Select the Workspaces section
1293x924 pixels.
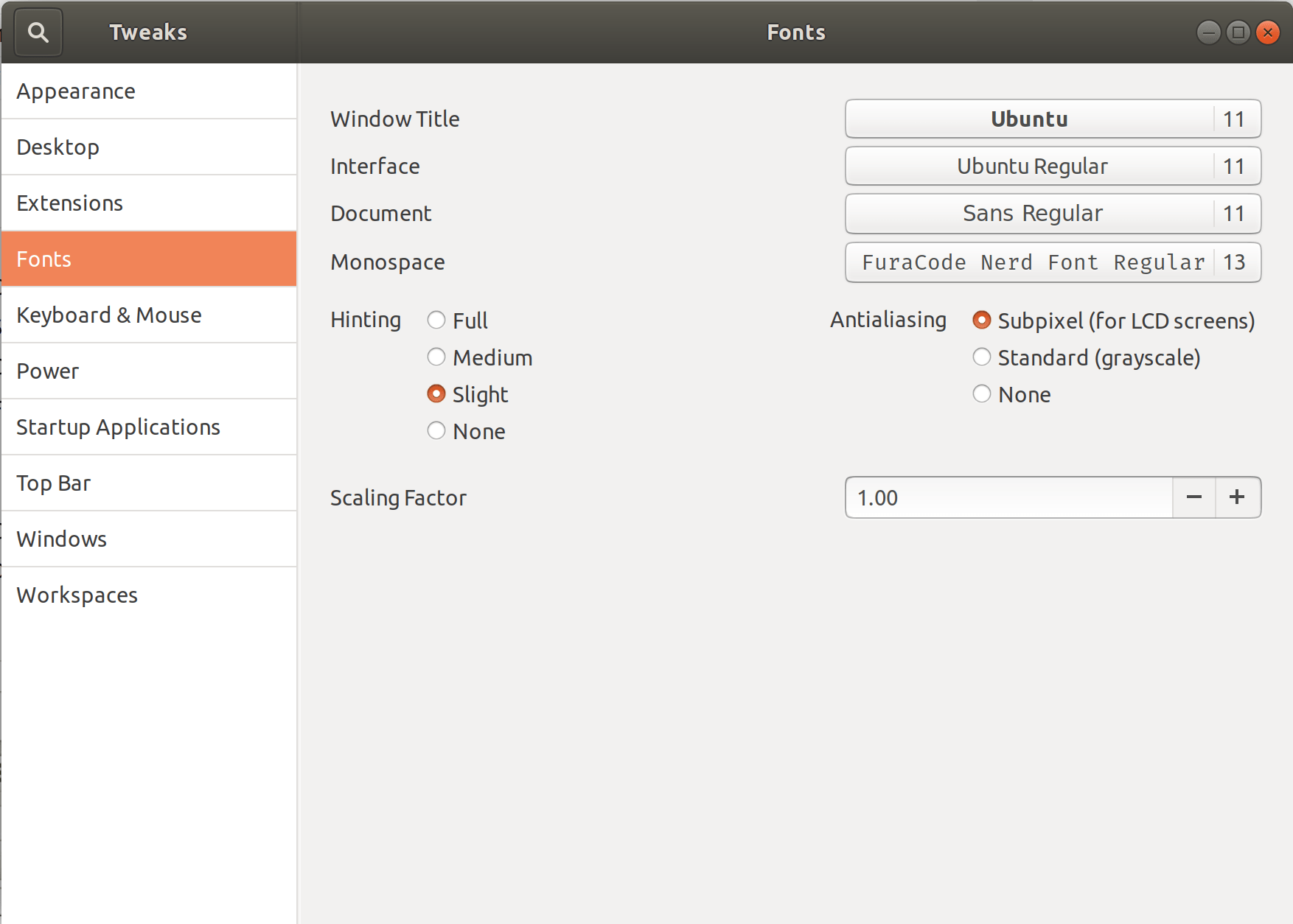point(77,595)
